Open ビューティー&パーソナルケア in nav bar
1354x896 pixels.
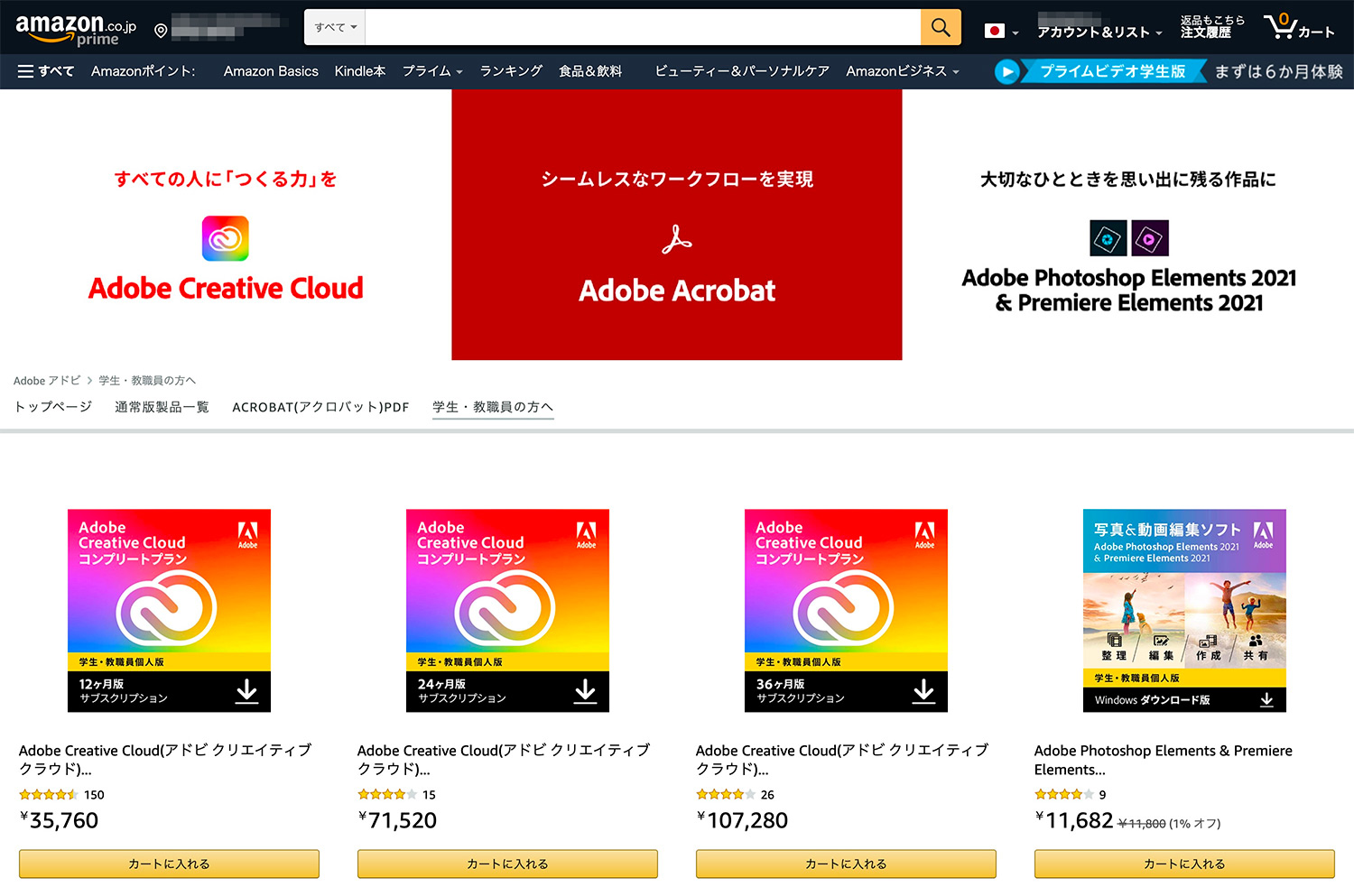pyautogui.click(x=742, y=71)
